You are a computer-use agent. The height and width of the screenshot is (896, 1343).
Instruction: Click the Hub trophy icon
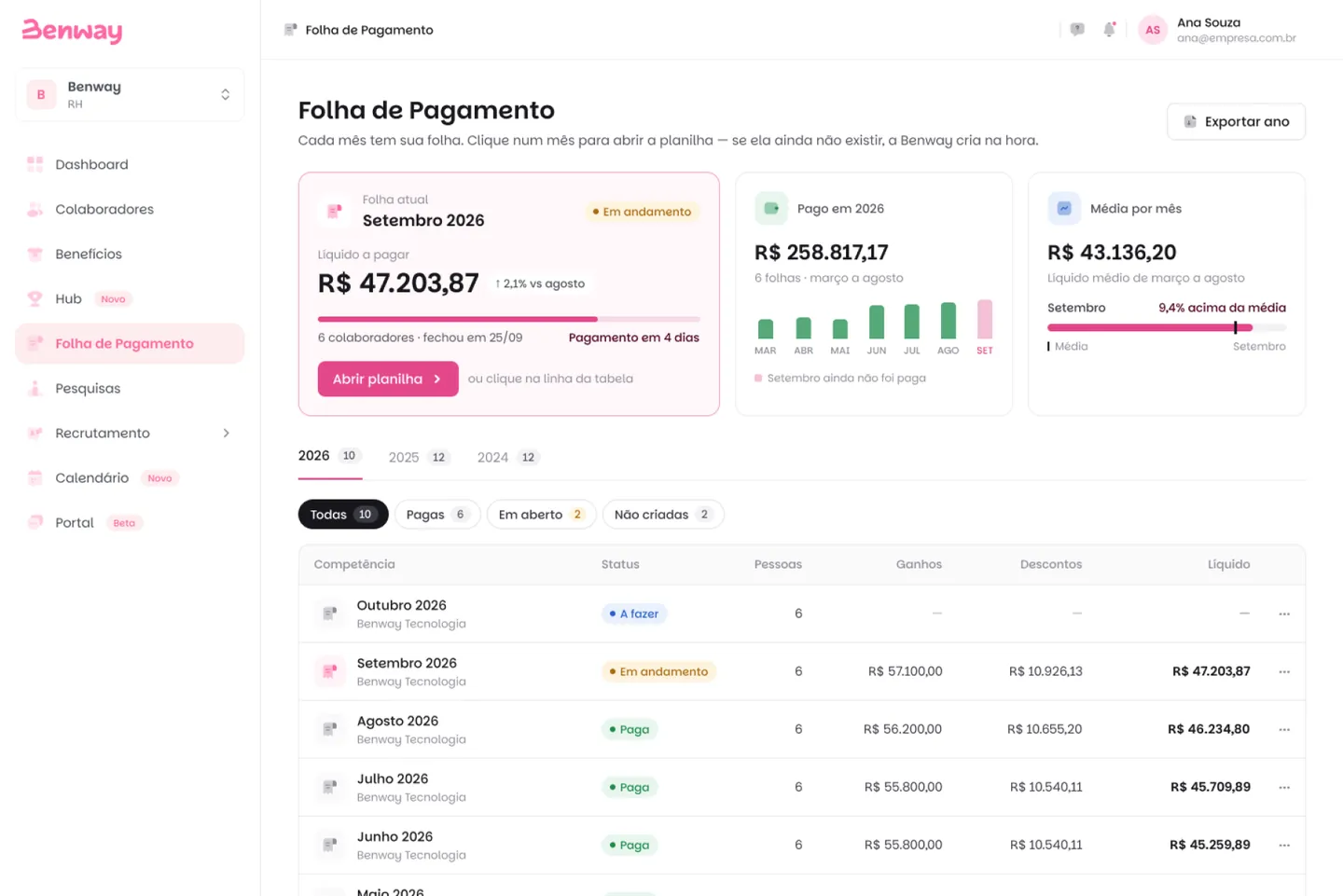tap(35, 298)
